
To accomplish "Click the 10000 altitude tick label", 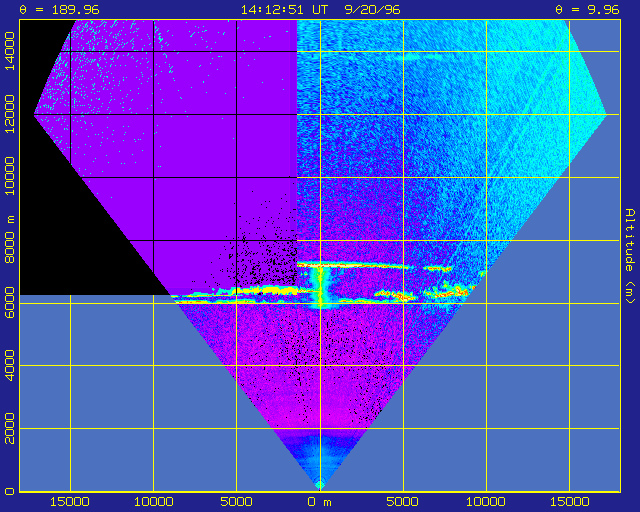I will coord(9,176).
